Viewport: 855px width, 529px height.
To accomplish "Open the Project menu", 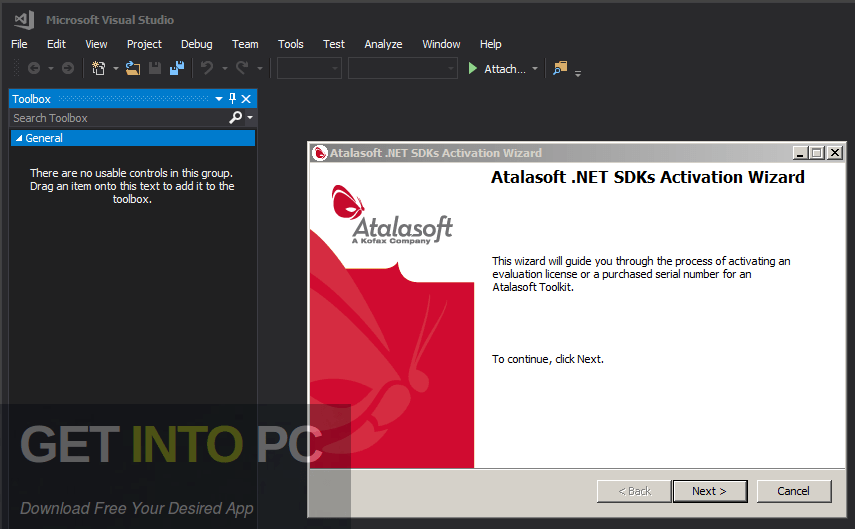I will pos(144,44).
